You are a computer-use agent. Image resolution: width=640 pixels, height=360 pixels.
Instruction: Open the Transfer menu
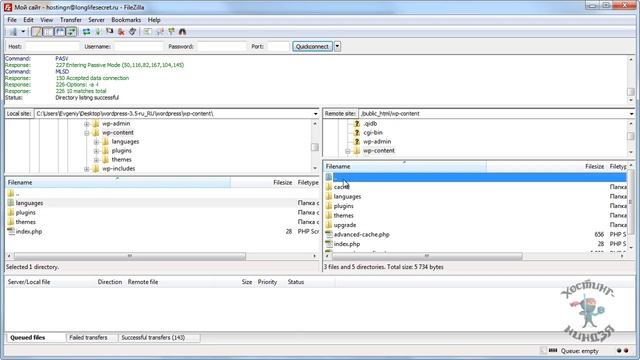point(71,20)
